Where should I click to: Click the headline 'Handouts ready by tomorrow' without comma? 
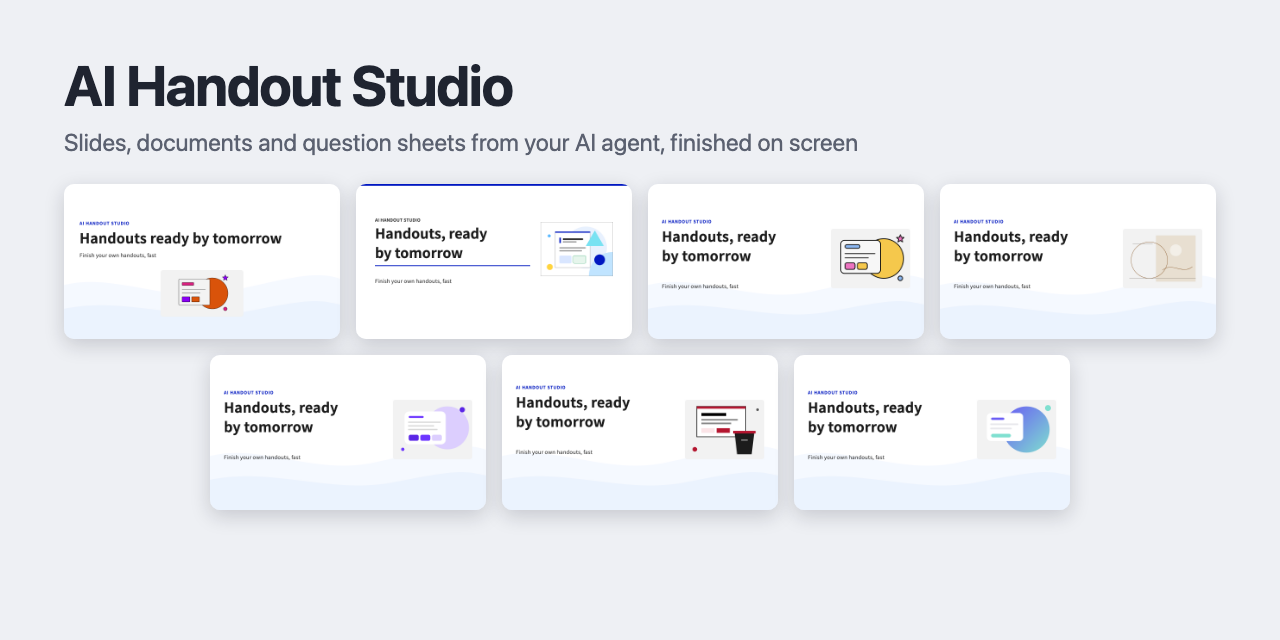pos(180,238)
